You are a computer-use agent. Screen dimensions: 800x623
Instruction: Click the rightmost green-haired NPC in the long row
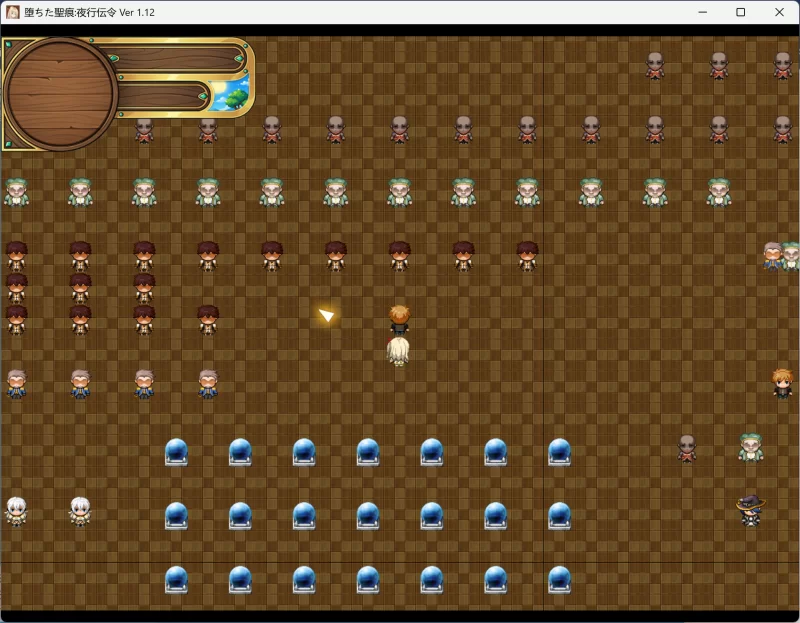pyautogui.click(x=718, y=192)
